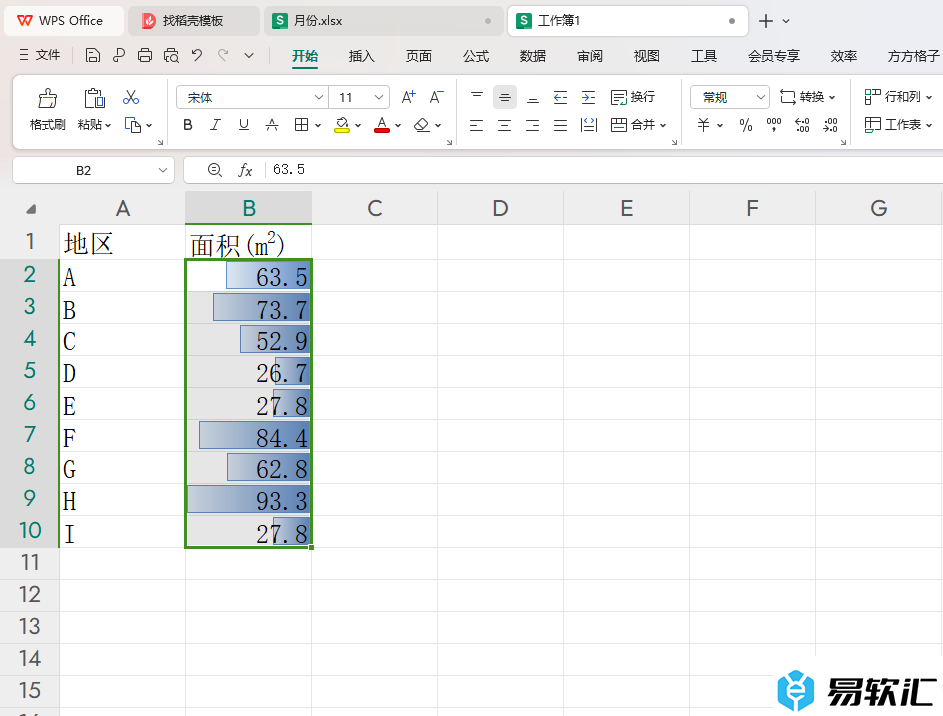Viewport: 943px width, 716px height.
Task: Toggle Italic formatting
Action: coord(215,125)
